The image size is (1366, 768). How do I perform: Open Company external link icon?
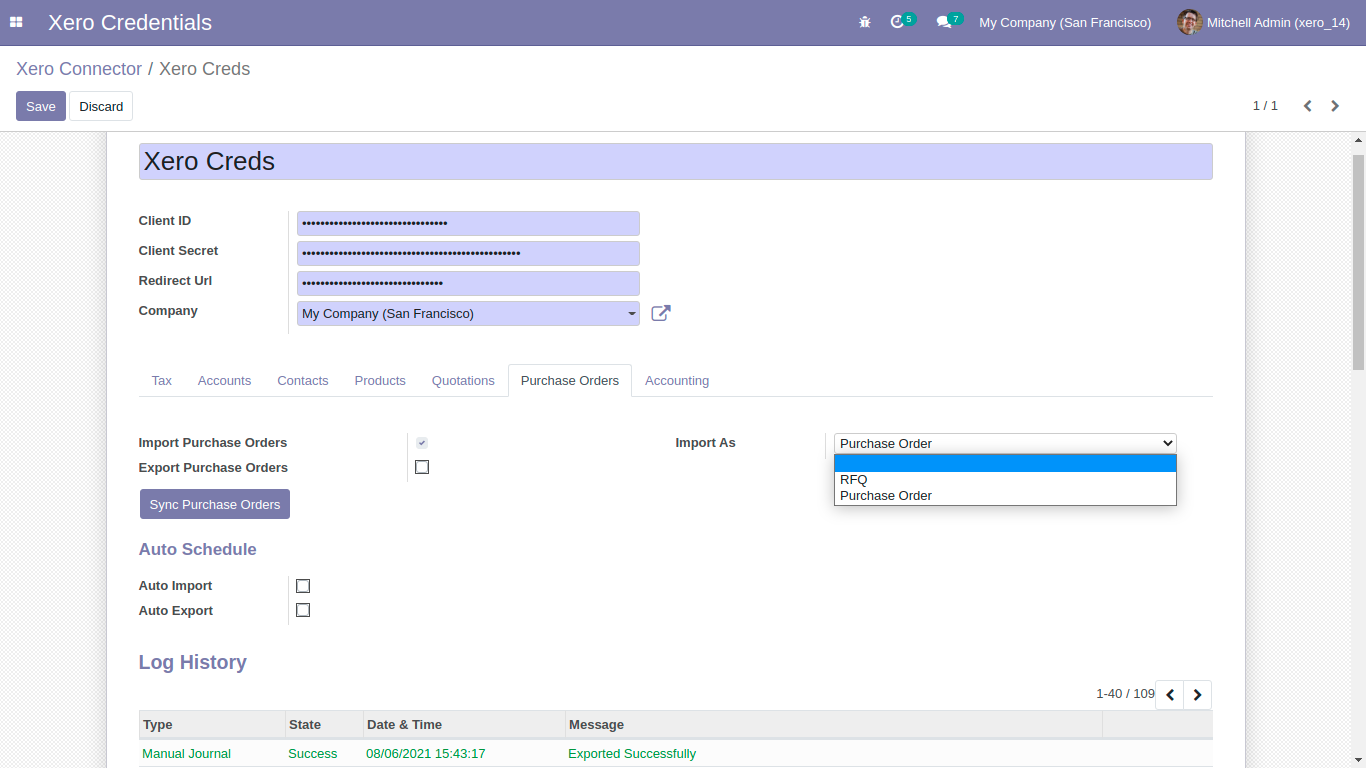point(660,313)
